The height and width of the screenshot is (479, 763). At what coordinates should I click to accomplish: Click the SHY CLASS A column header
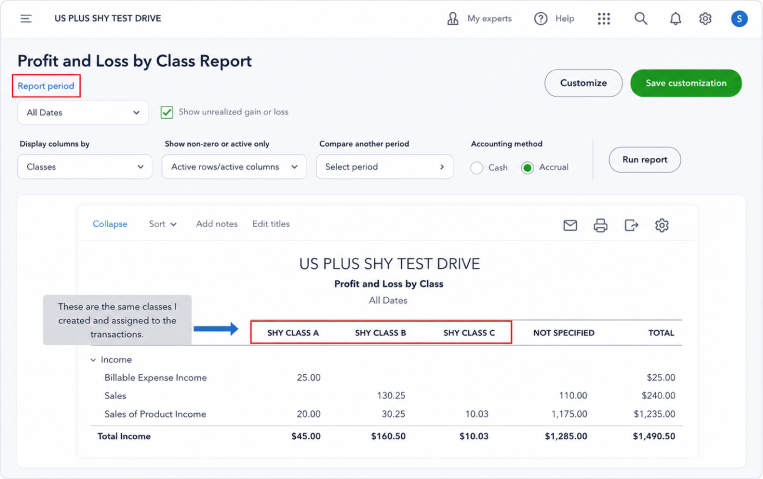pyautogui.click(x=293, y=333)
